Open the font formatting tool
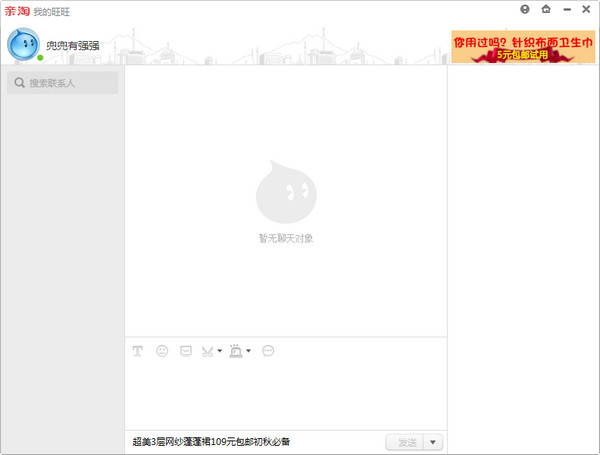Image resolution: width=600 pixels, height=455 pixels. [138, 351]
